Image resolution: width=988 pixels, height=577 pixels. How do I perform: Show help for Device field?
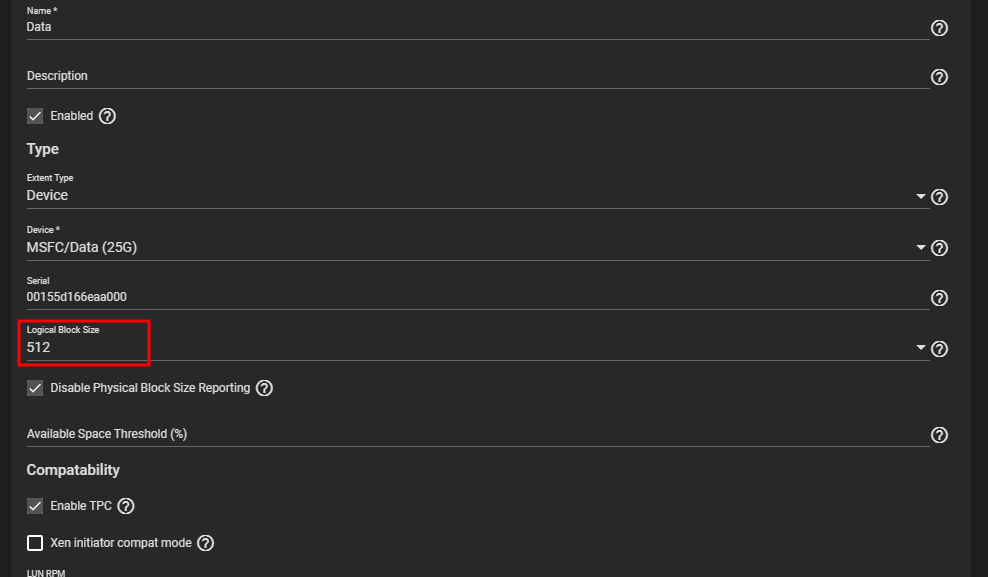[x=939, y=248]
